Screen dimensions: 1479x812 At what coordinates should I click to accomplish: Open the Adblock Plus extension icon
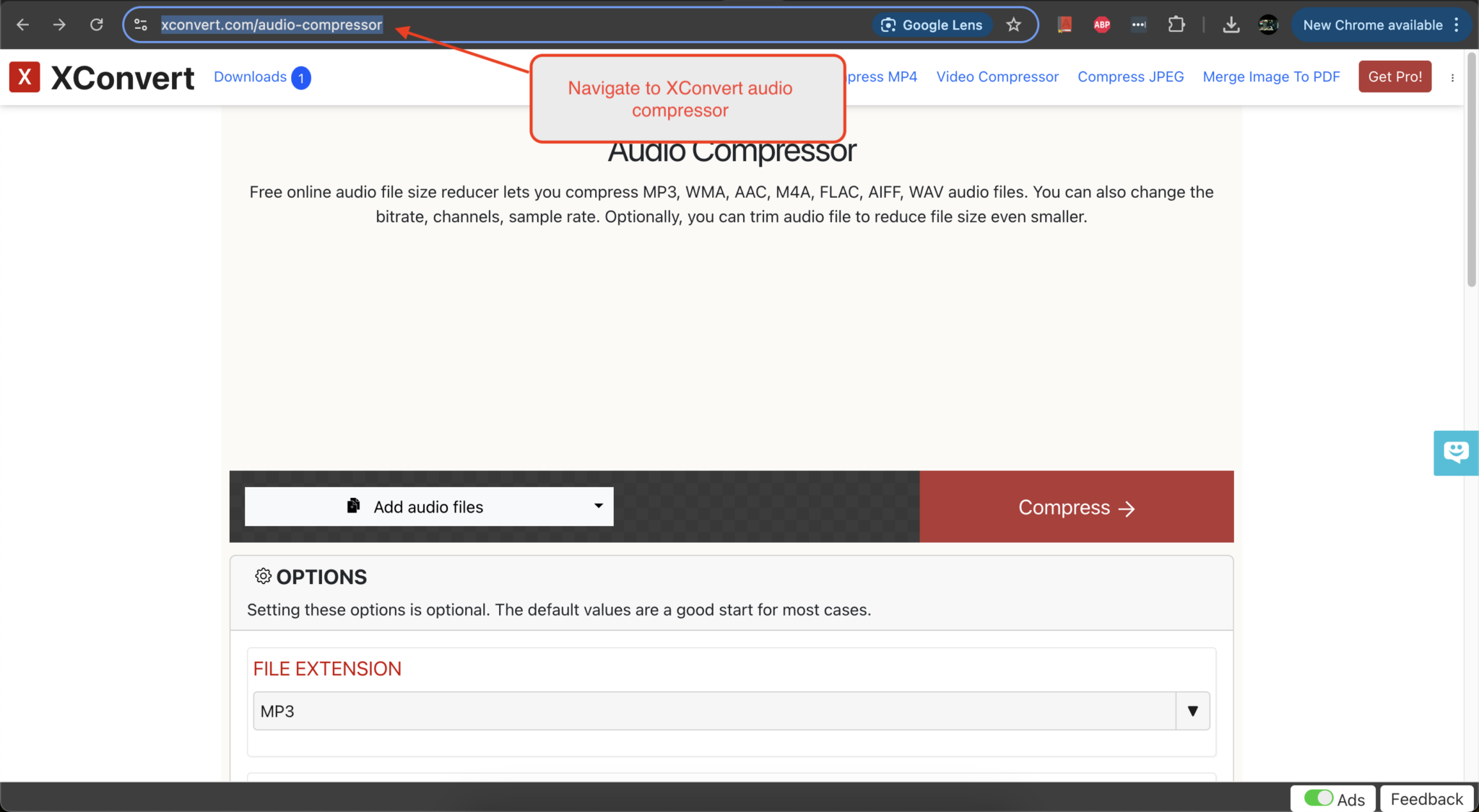(1101, 25)
